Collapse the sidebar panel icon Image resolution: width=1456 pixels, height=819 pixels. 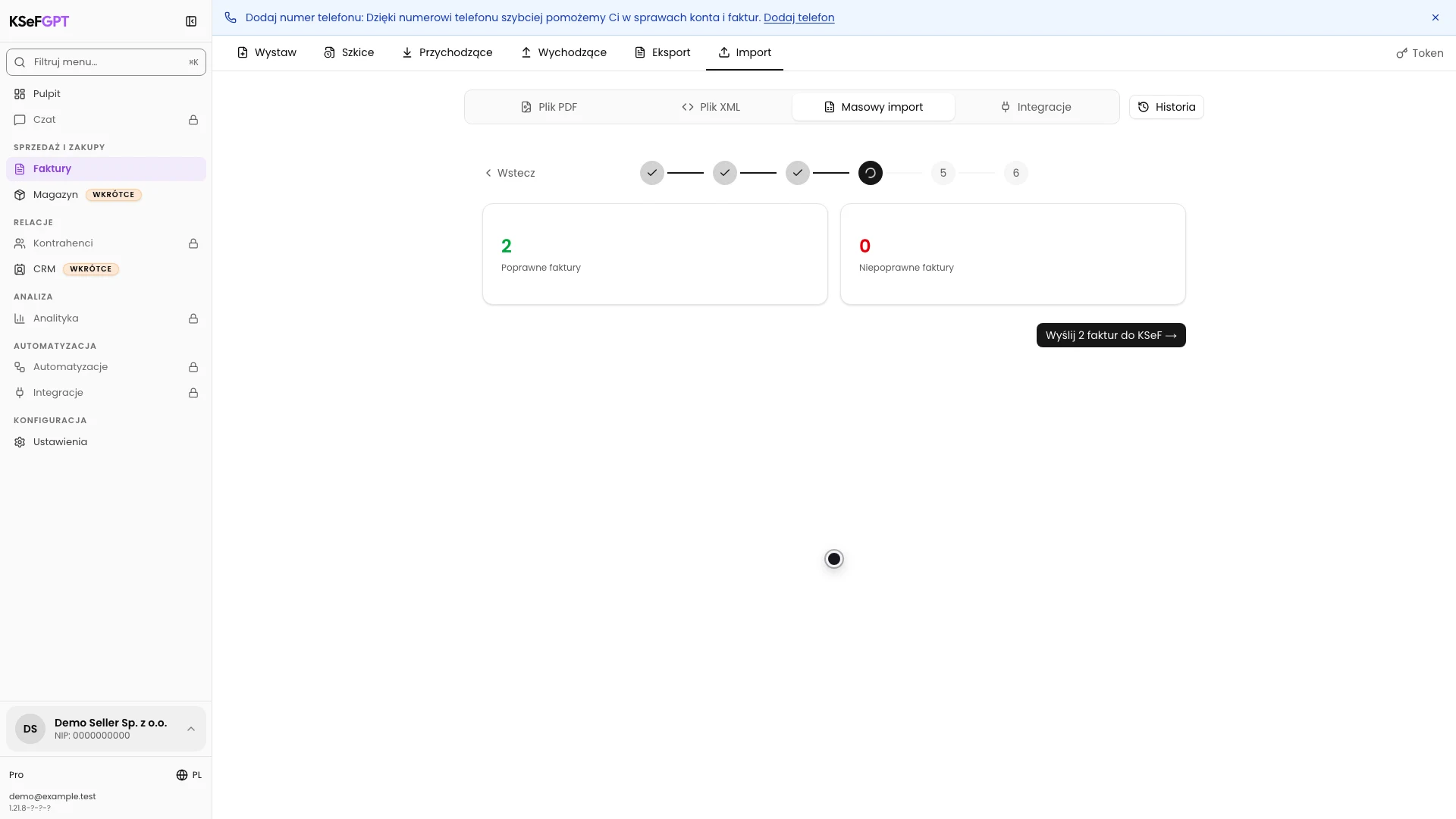click(x=191, y=21)
